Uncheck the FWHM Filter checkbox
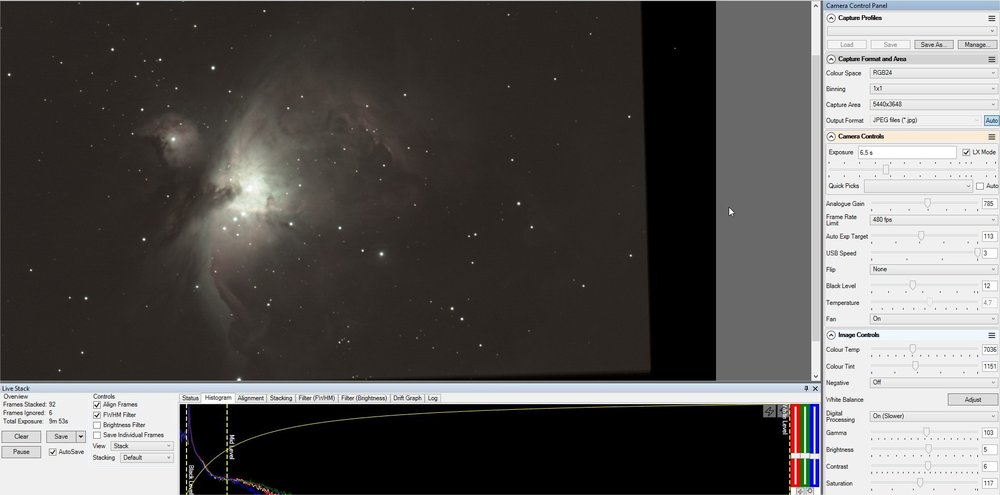1000x495 pixels. (x=97, y=415)
